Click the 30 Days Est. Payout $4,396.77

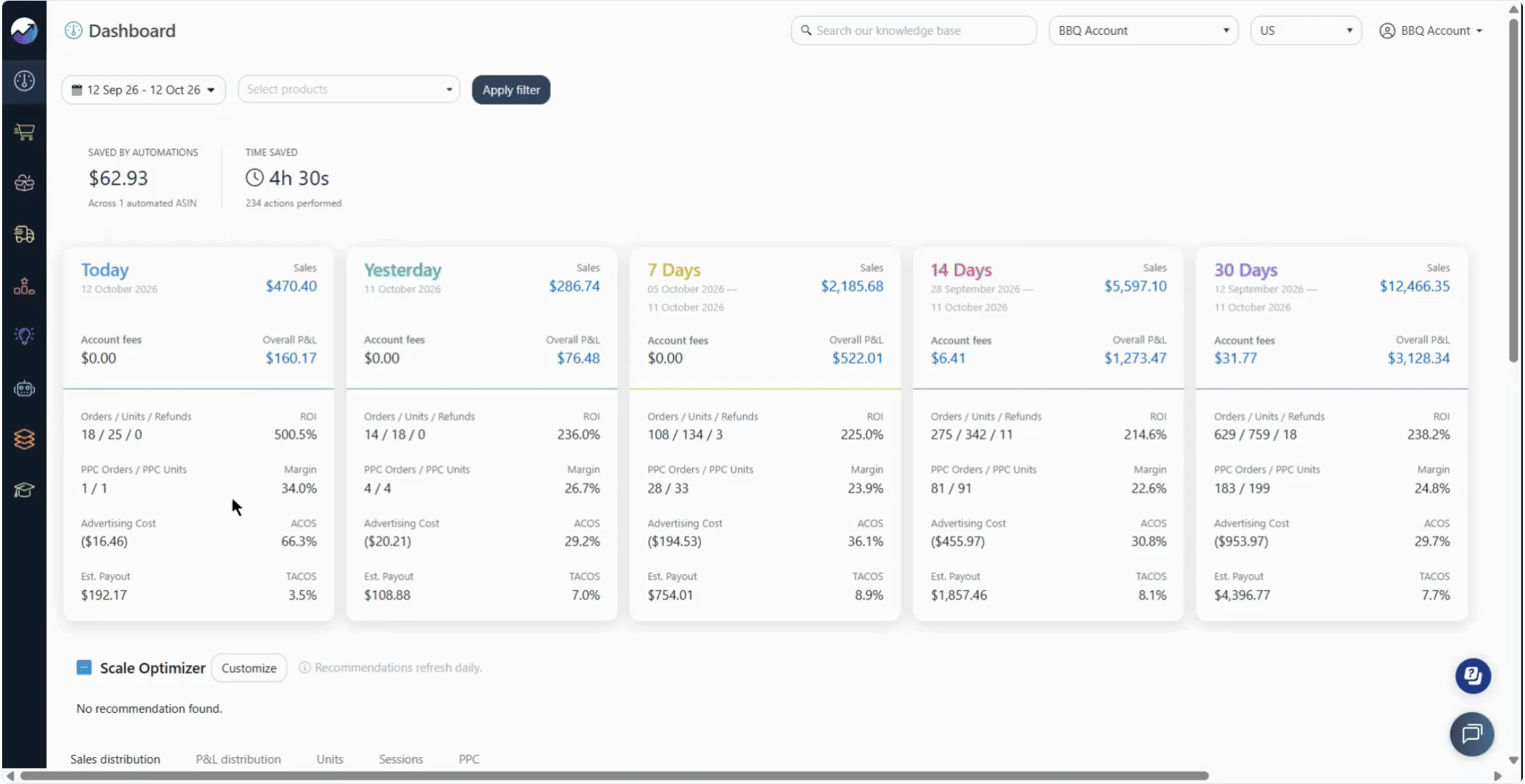[1242, 595]
